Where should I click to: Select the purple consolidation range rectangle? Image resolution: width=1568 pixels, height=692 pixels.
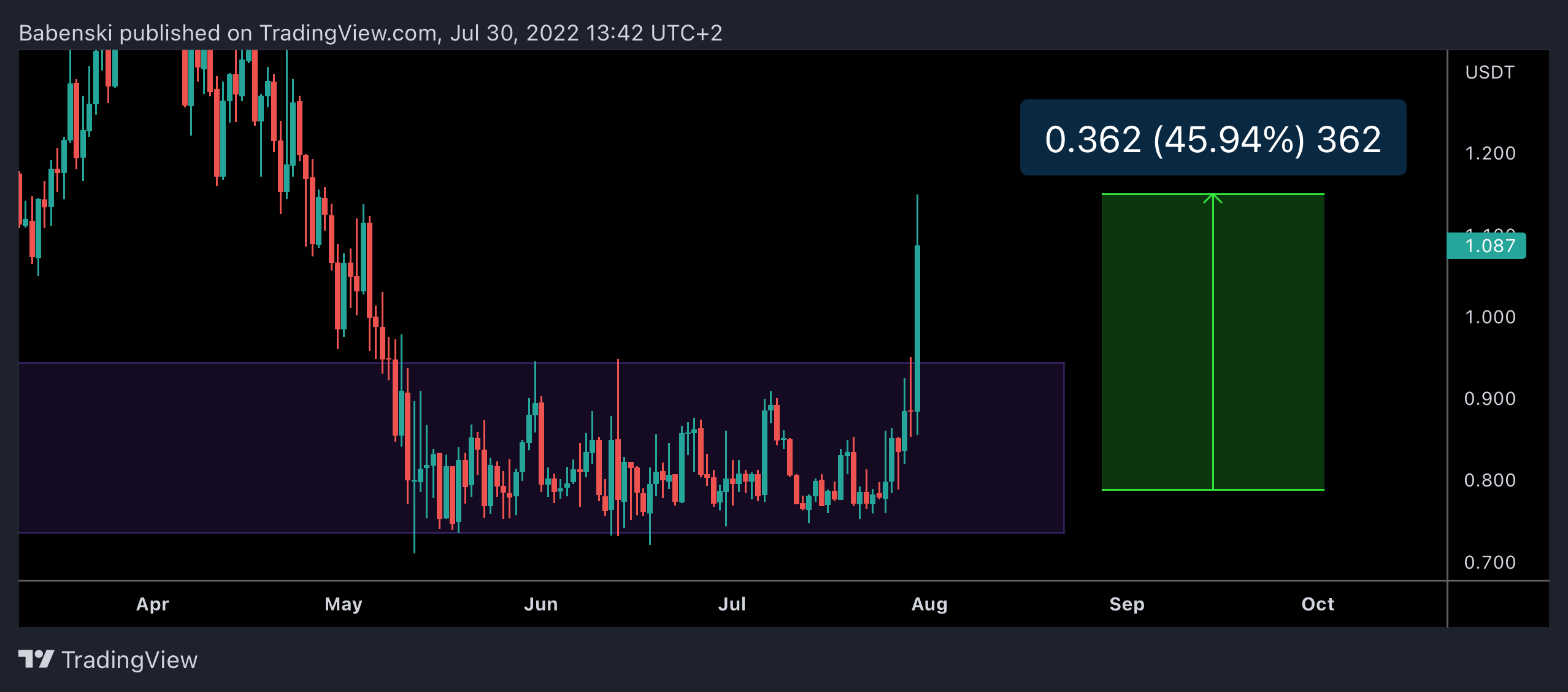(x=542, y=448)
